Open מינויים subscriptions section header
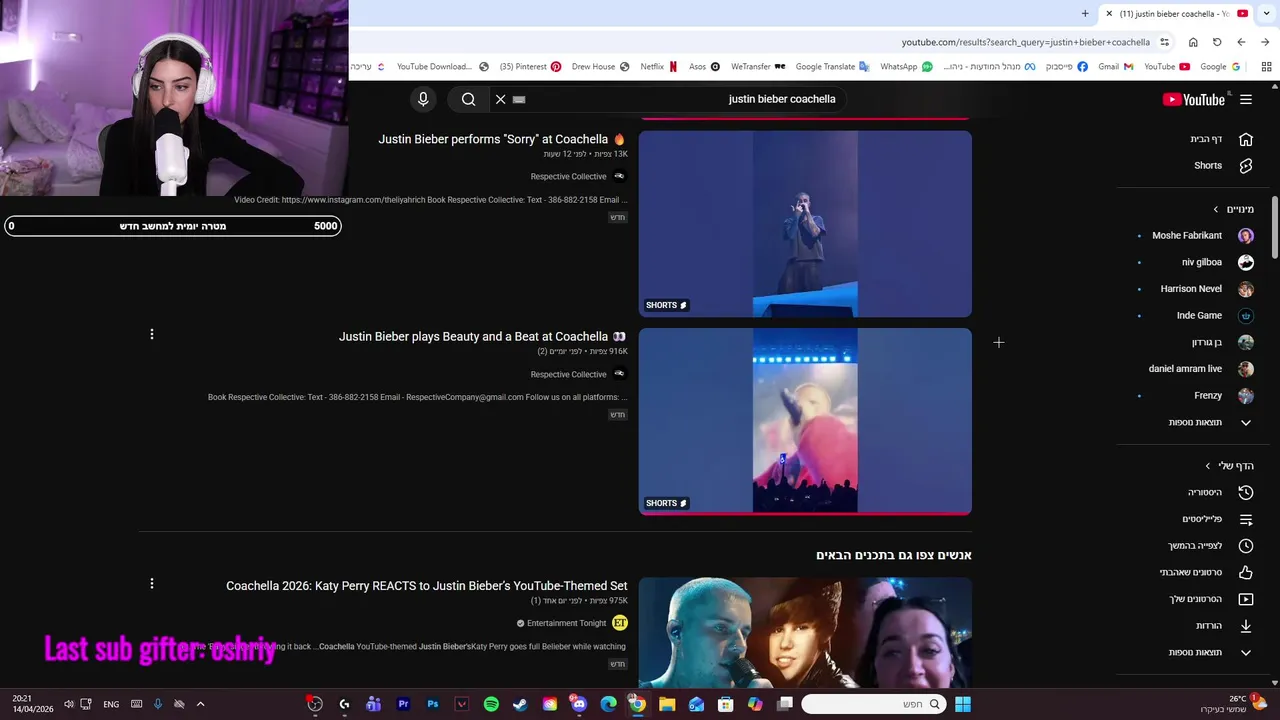 tap(1233, 209)
